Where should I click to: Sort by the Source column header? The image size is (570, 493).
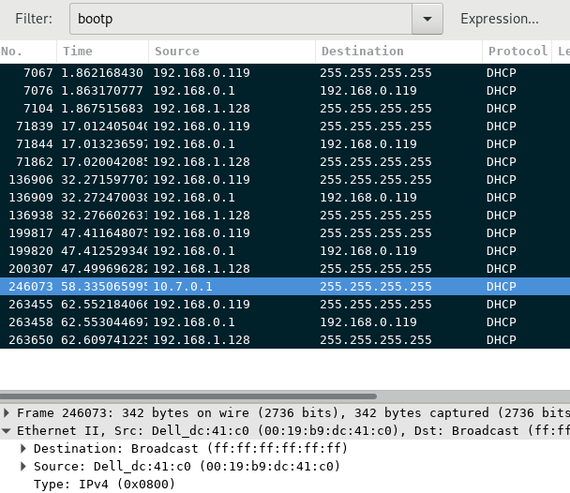coord(232,51)
